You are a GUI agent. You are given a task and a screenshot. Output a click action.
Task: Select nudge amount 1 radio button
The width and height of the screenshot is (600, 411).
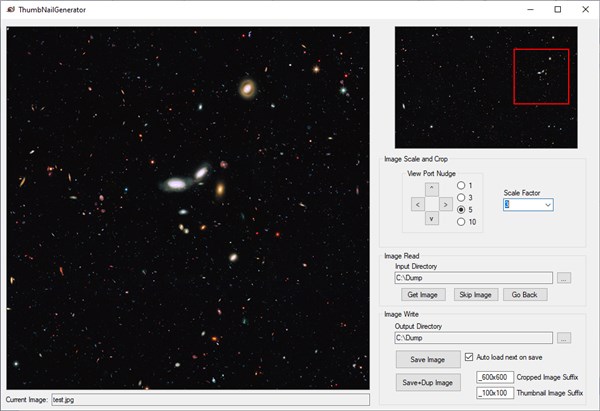click(x=461, y=186)
